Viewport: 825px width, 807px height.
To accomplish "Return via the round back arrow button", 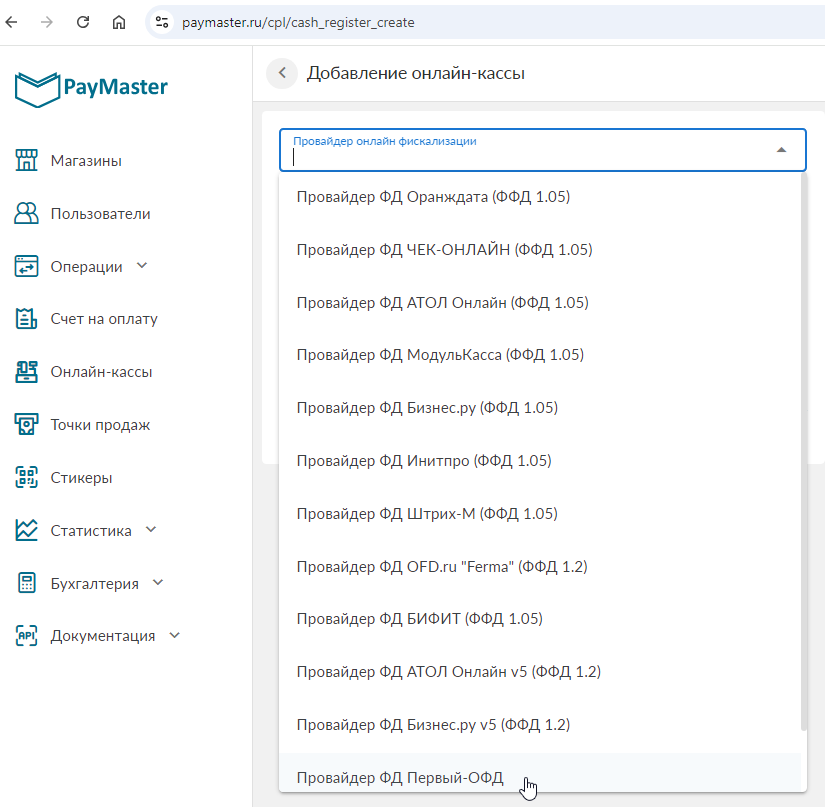I will click(282, 73).
